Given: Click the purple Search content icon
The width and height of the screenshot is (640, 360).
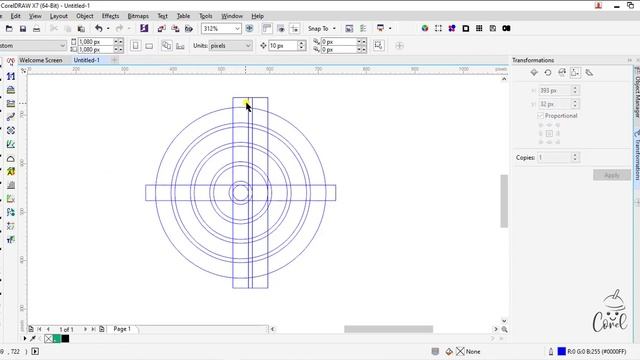Looking at the screenshot, I should pos(144,28).
